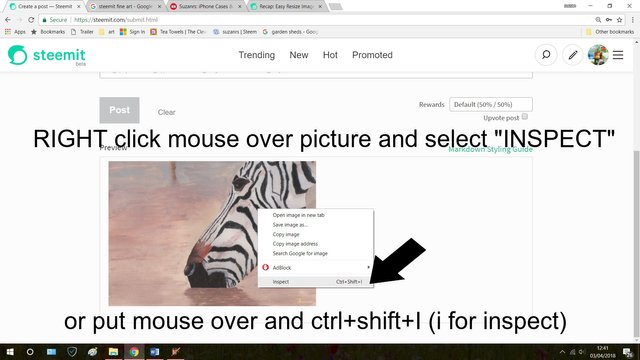Open the suzanrs | Steem bookmark
The image size is (640, 360).
coord(235,32)
